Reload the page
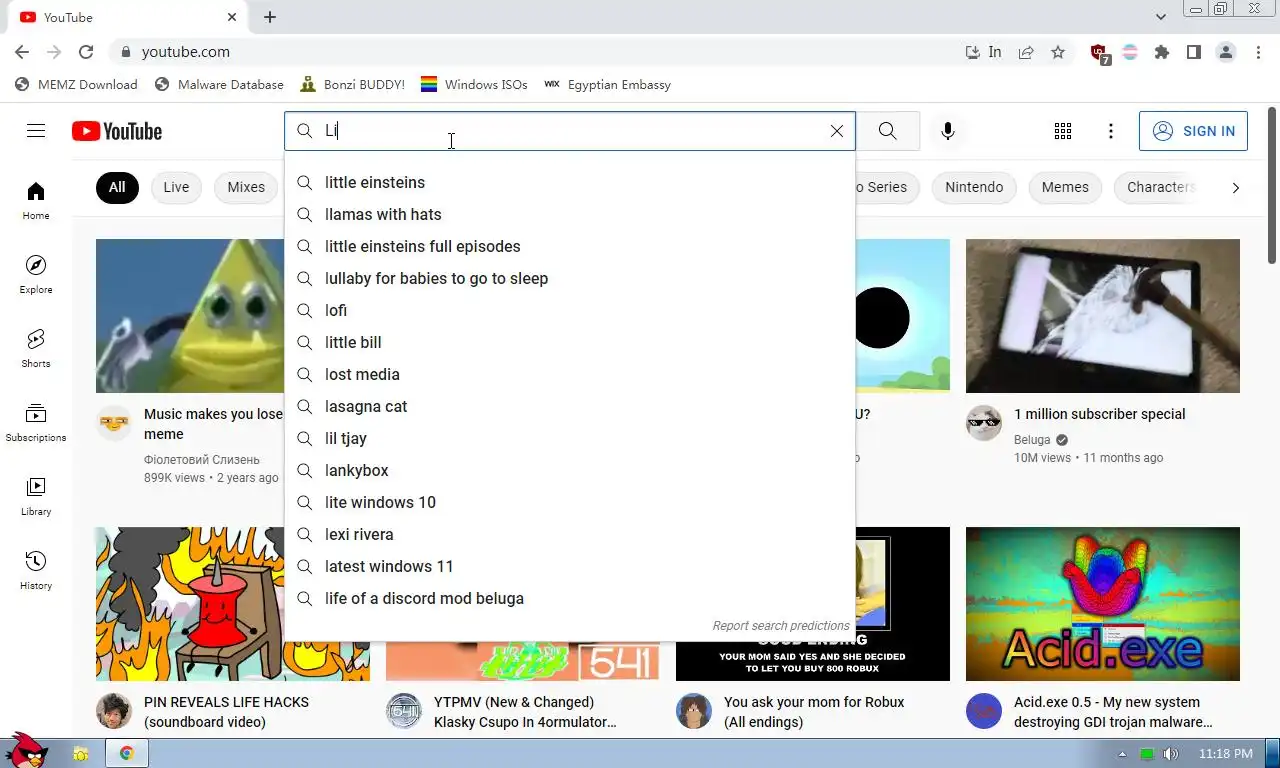This screenshot has height=768, width=1280. (x=86, y=52)
